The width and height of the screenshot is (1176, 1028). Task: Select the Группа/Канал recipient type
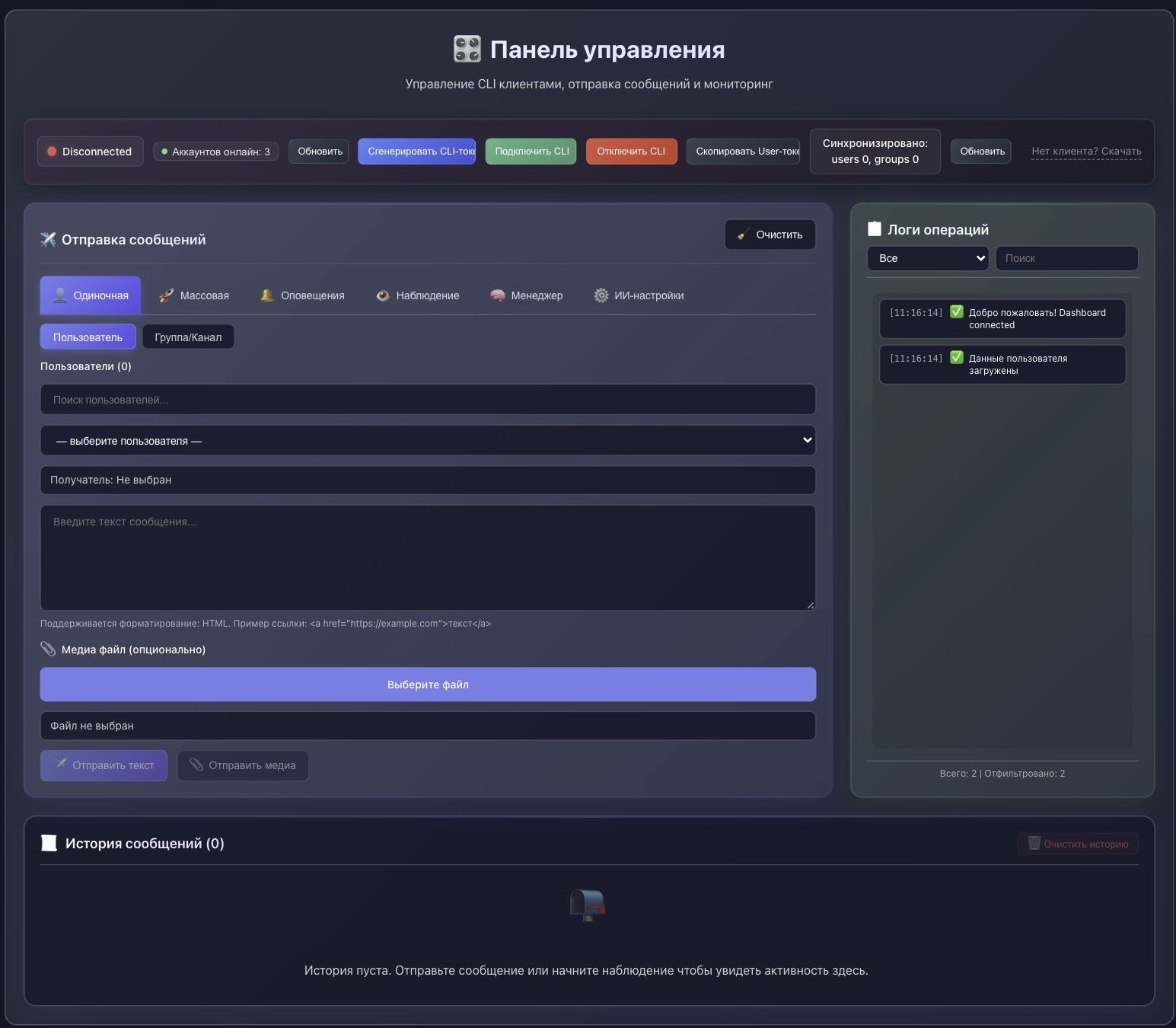(188, 337)
